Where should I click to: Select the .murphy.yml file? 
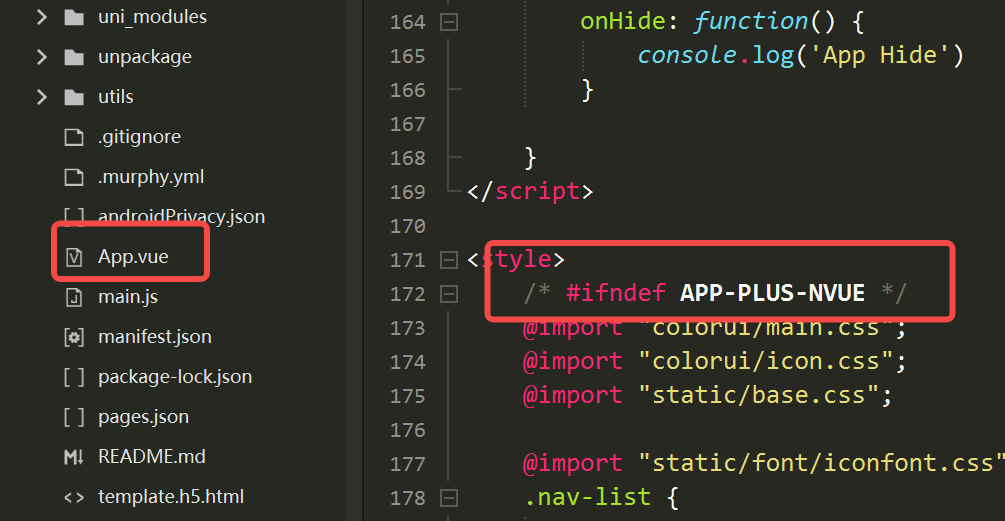pyautogui.click(x=150, y=177)
